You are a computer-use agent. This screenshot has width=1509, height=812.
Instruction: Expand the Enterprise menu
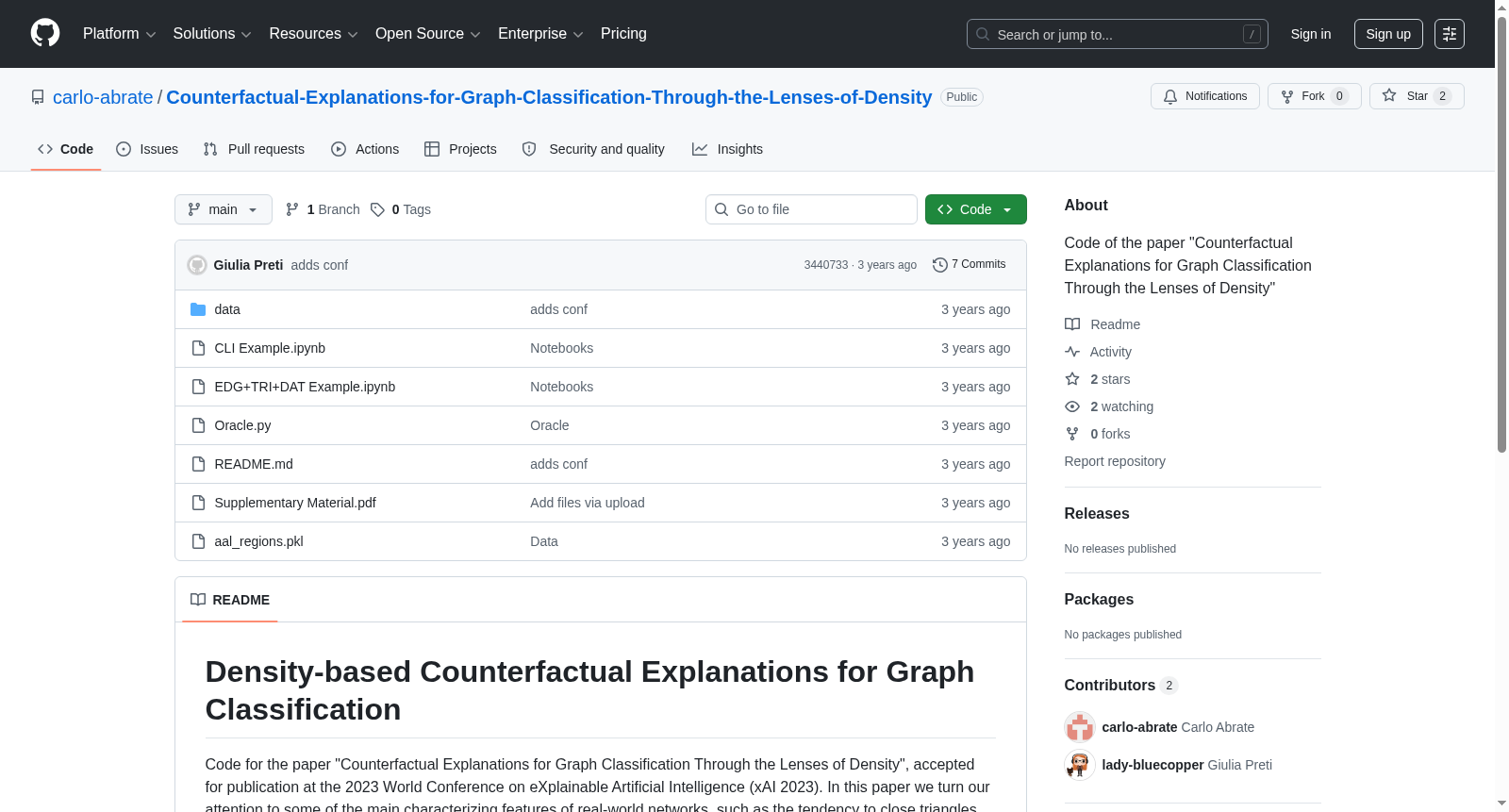coord(540,33)
